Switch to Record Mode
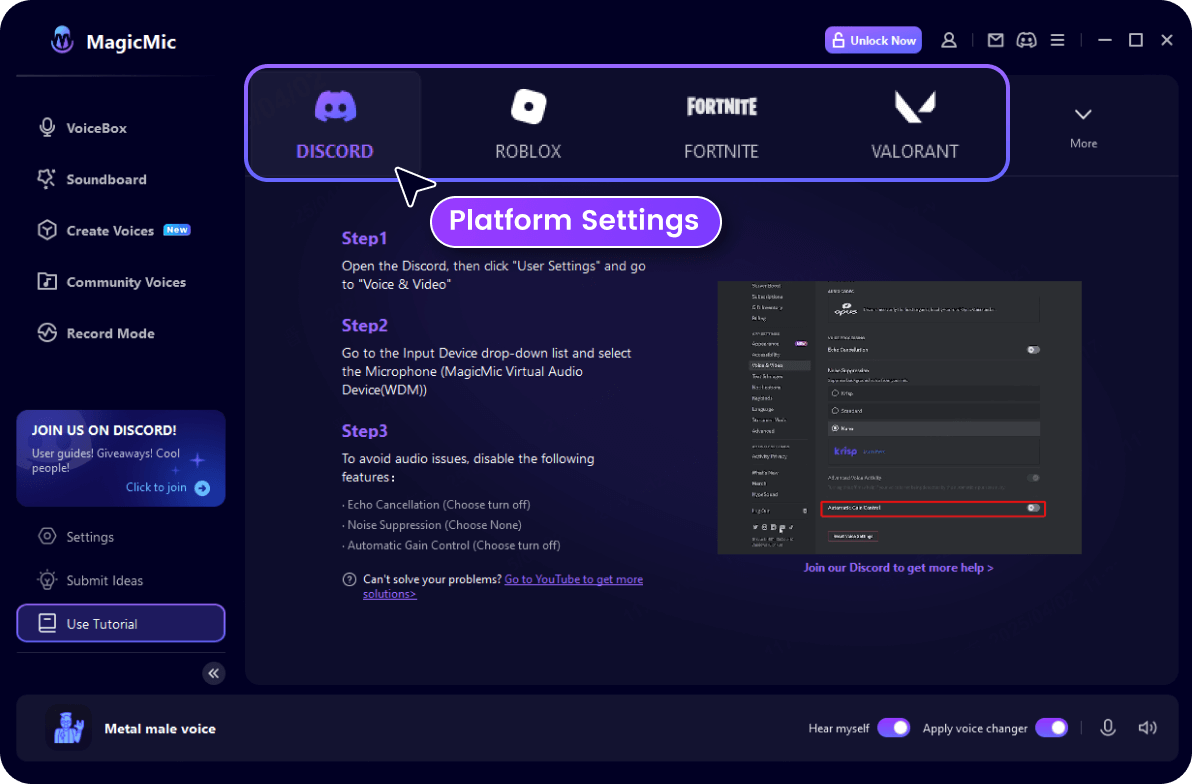The height and width of the screenshot is (784, 1192). coord(96,333)
